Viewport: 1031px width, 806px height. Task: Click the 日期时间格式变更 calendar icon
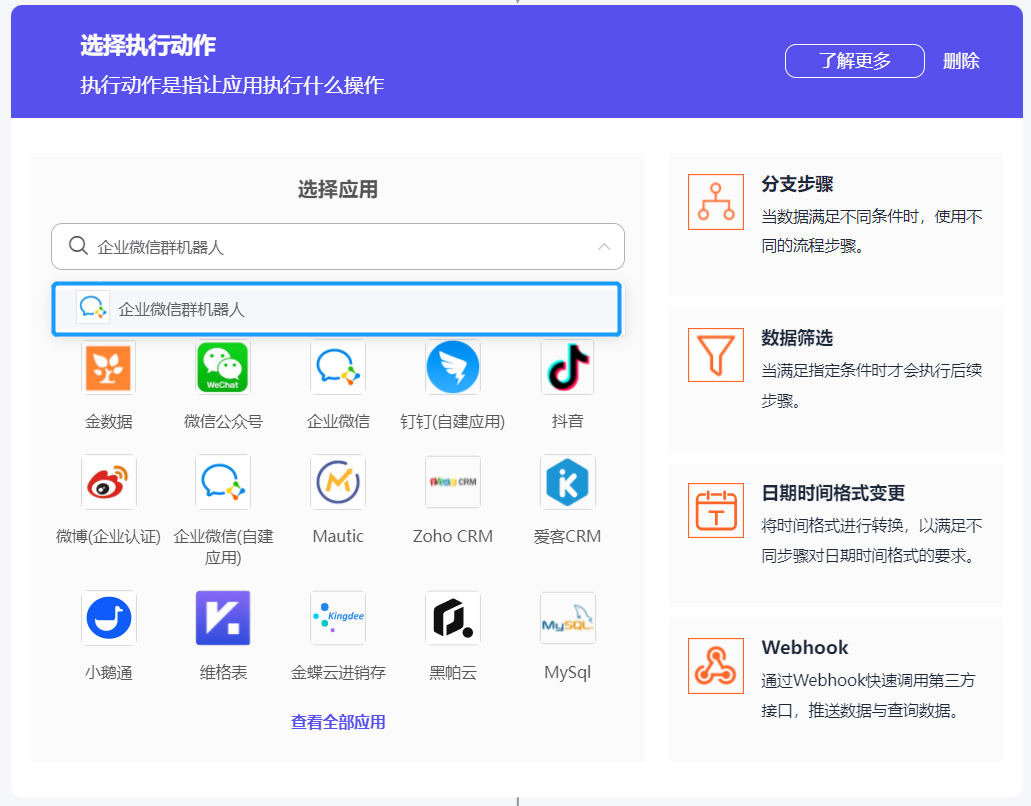click(x=715, y=510)
